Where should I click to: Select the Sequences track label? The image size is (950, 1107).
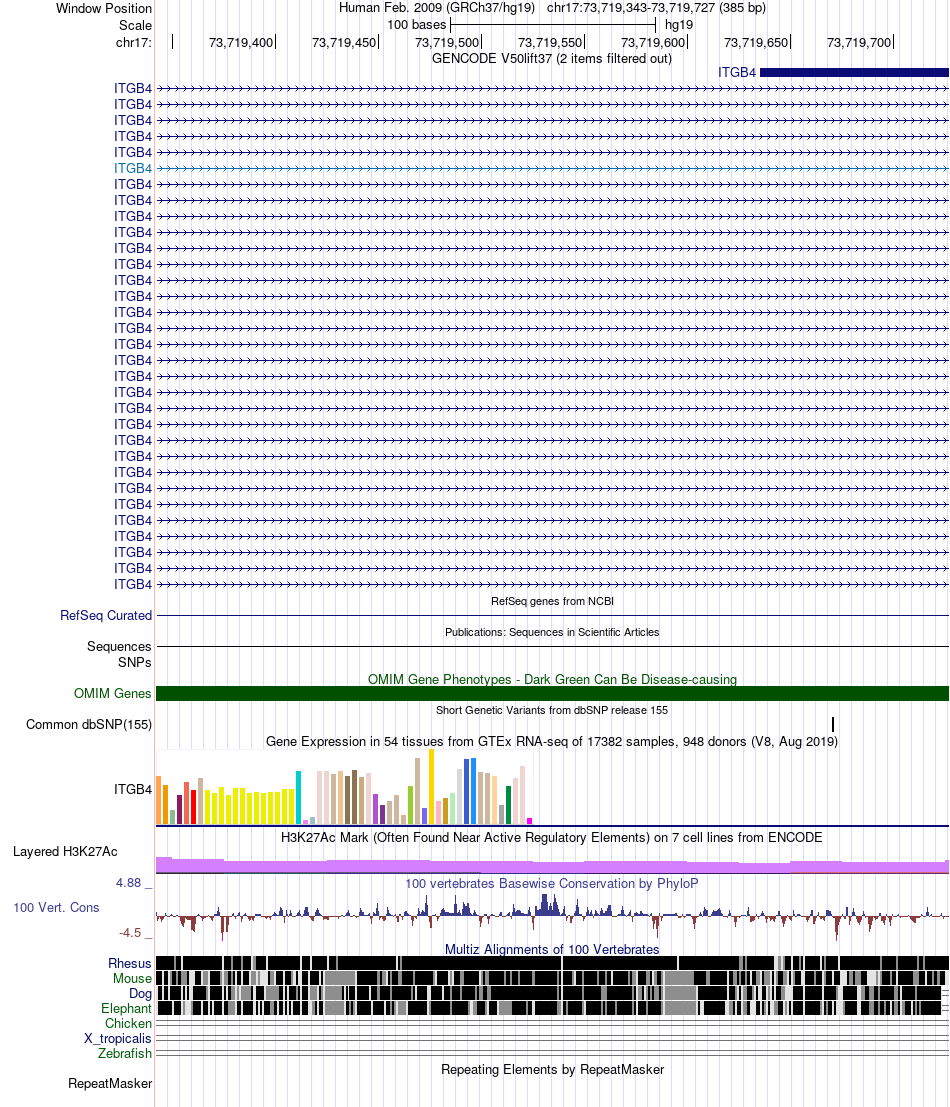119,646
